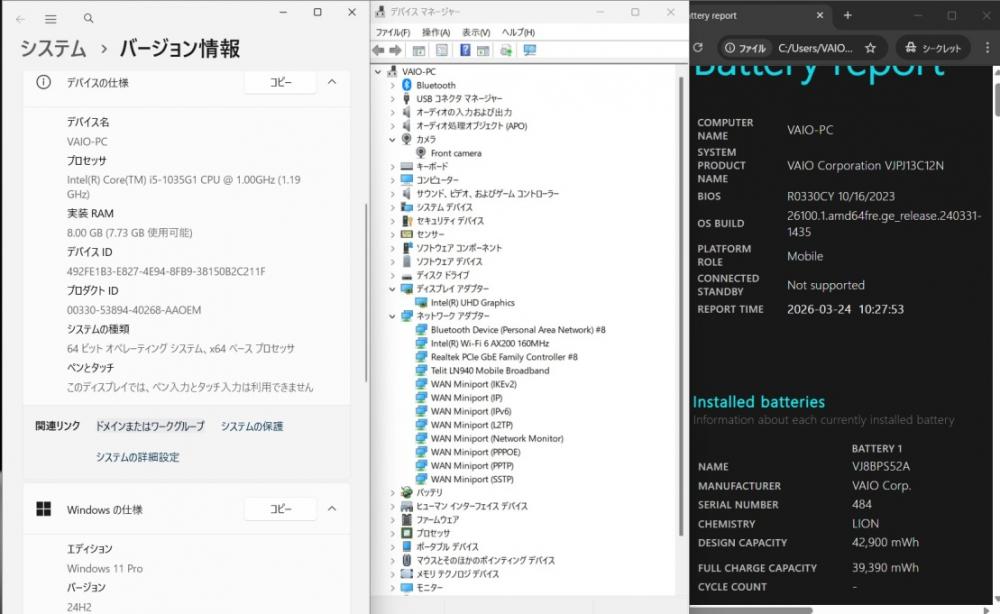Click the search icon in Settings window
The image size is (1000, 614).
tap(89, 19)
